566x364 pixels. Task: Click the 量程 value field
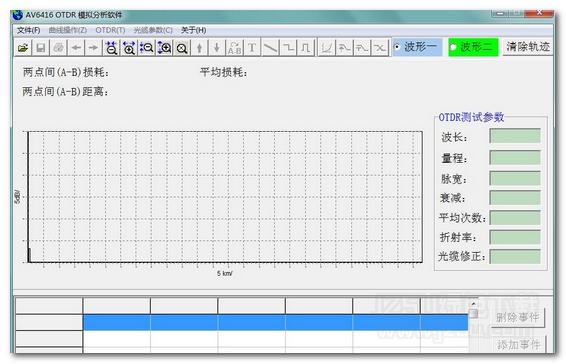515,158
